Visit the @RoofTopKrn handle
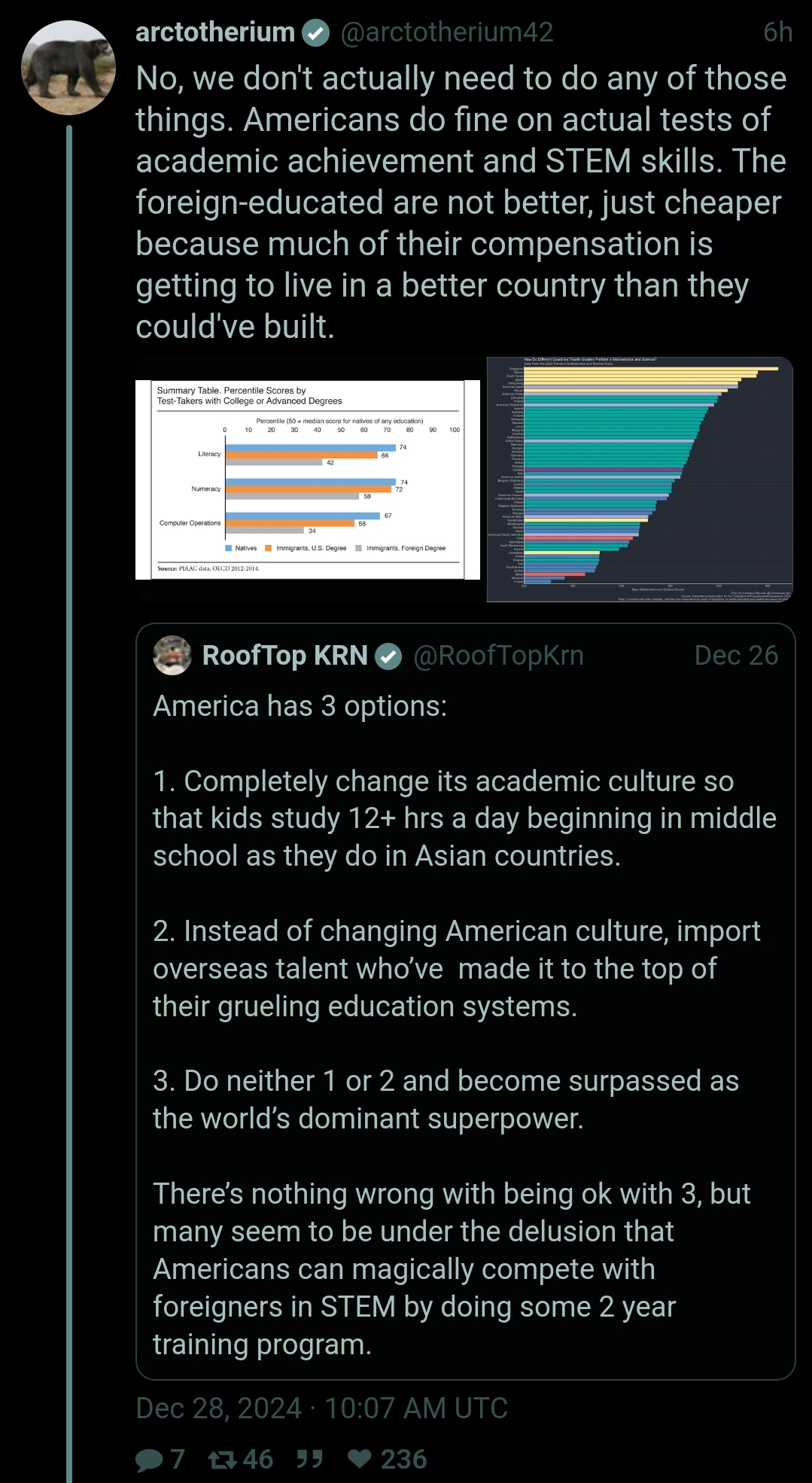 tap(499, 656)
